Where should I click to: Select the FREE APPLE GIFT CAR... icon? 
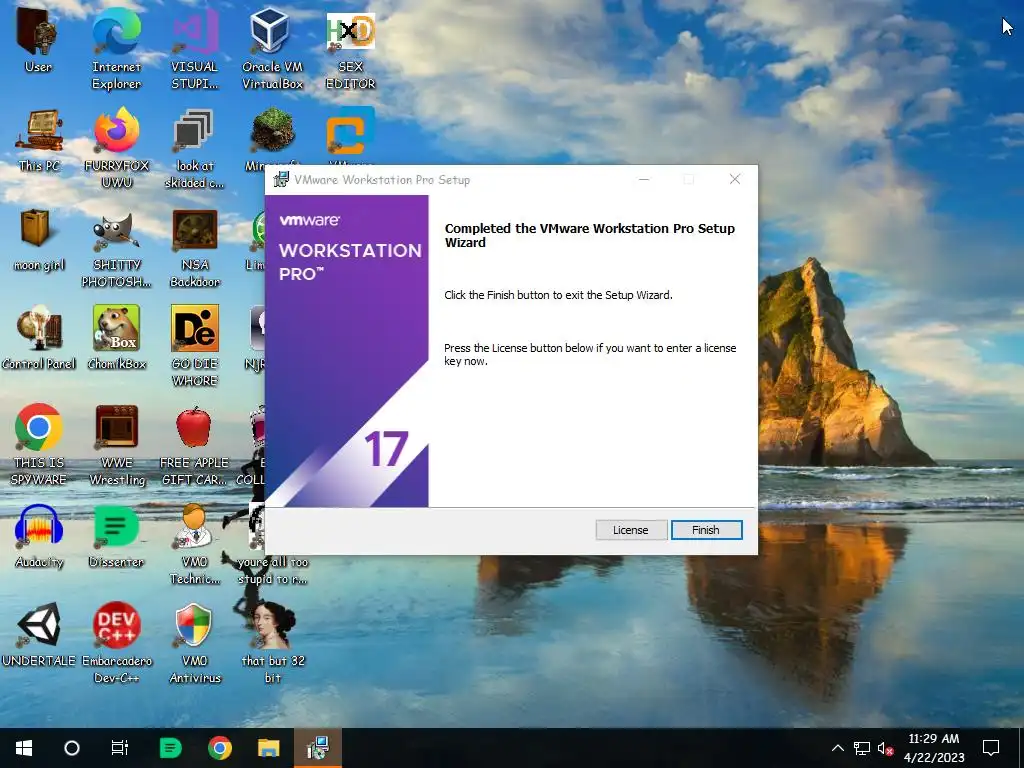point(194,446)
